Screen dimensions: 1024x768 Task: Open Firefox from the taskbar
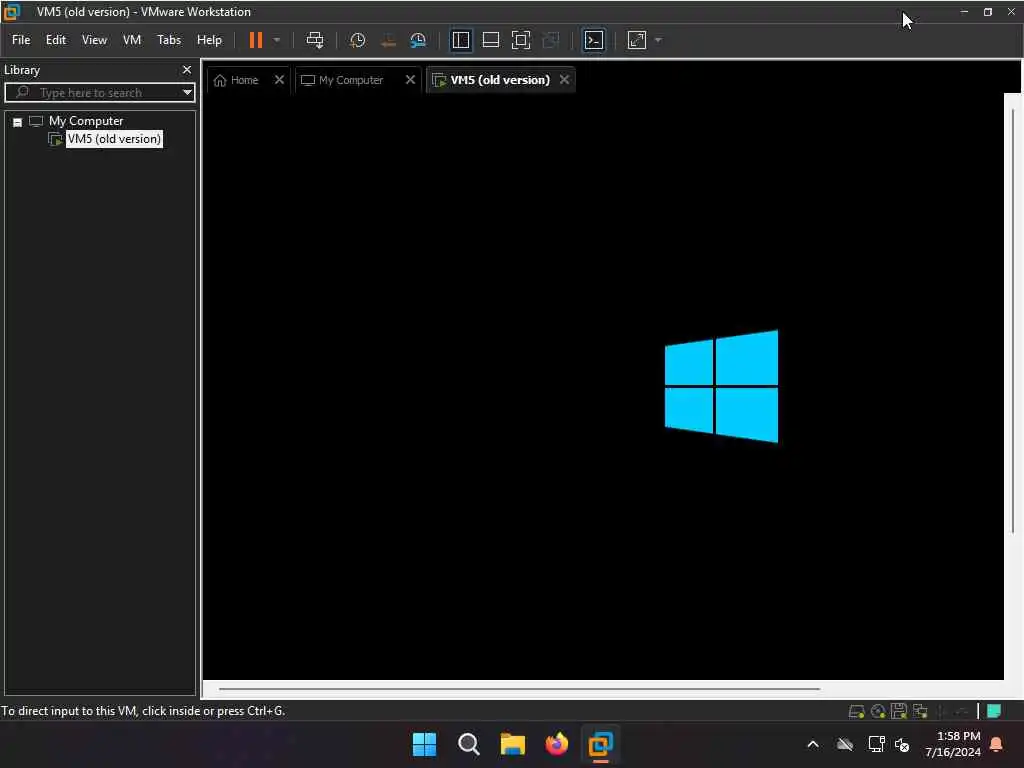coord(556,744)
